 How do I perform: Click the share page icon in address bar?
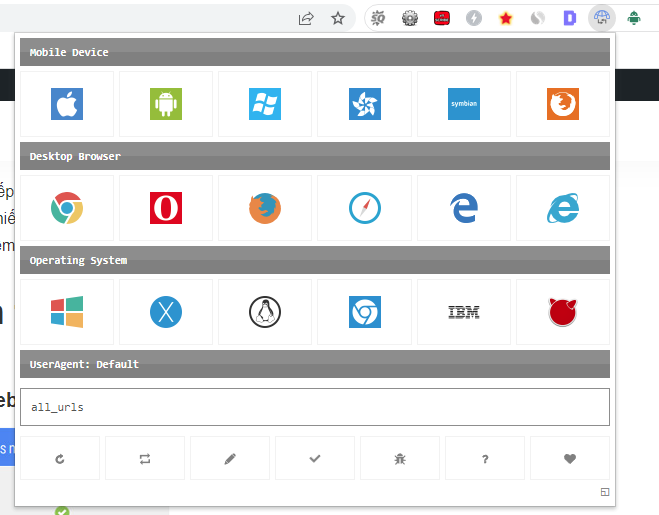pyautogui.click(x=306, y=18)
